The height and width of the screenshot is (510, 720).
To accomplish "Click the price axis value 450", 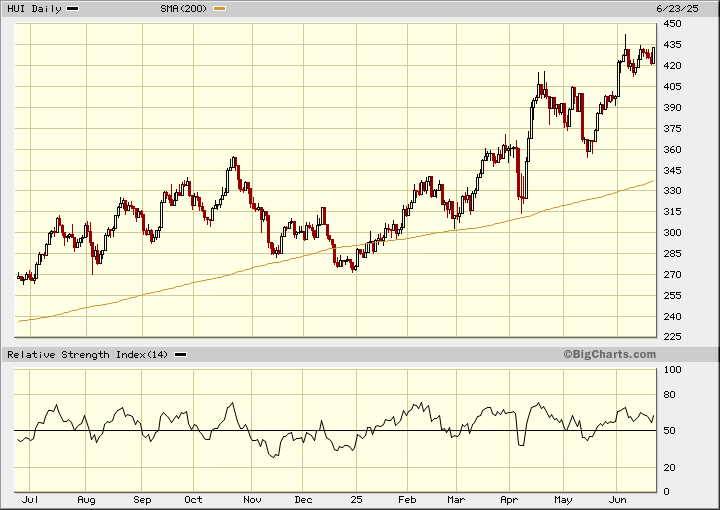I will 672,23.
